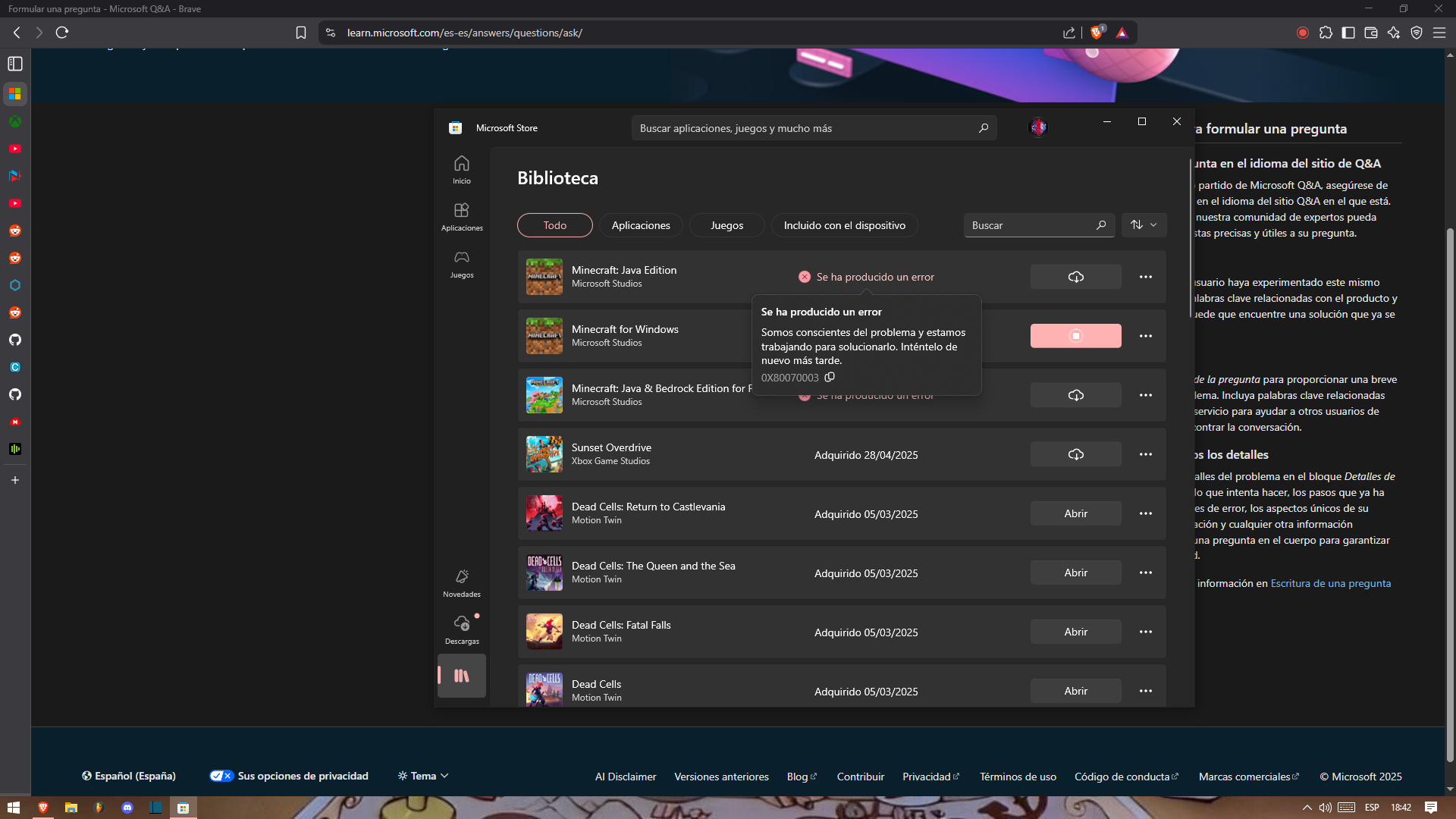1456x819 pixels.
Task: Open the Brave Wallet icon
Action: [1371, 33]
